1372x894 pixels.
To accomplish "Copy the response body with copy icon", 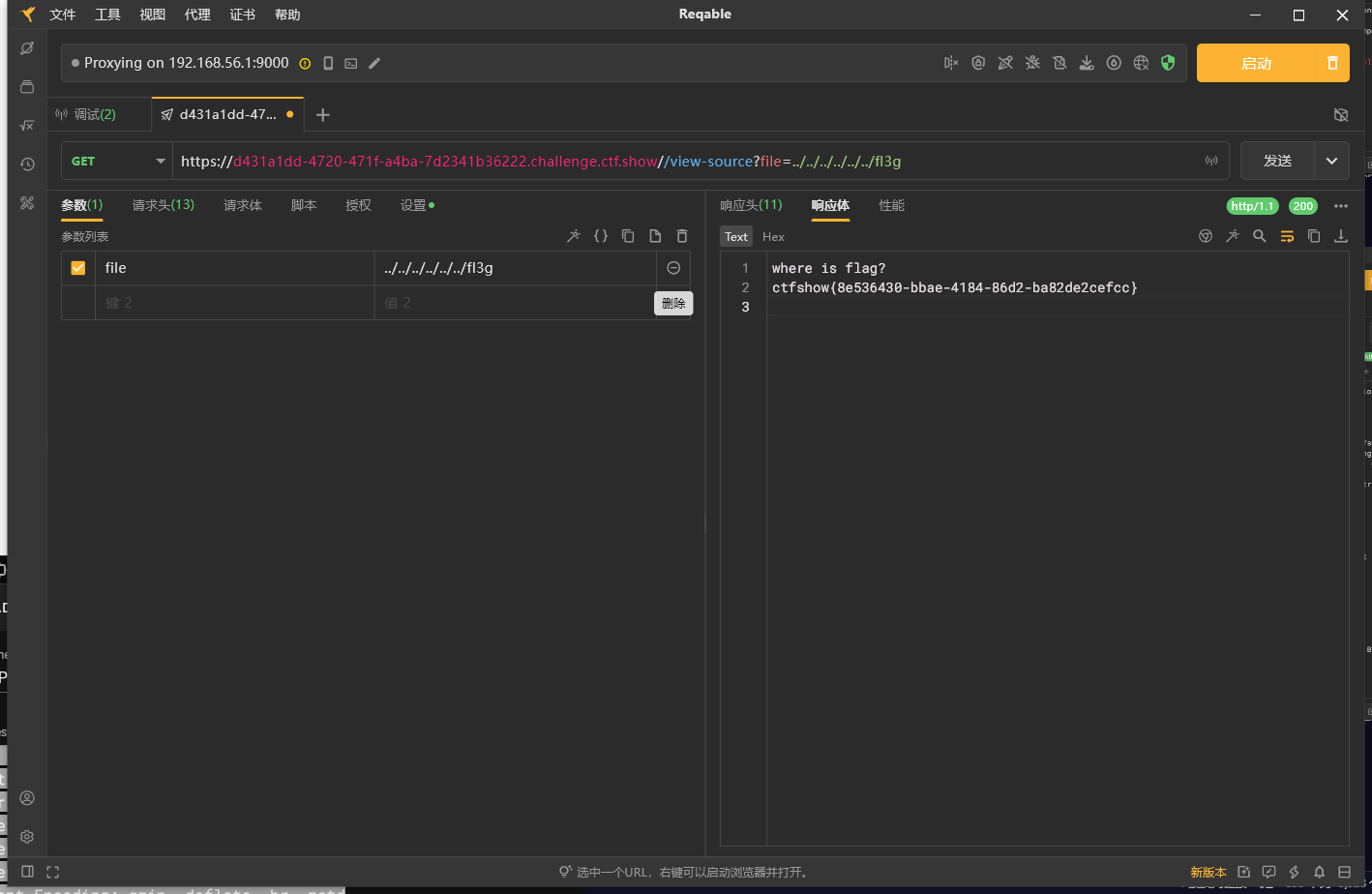I will point(1314,236).
